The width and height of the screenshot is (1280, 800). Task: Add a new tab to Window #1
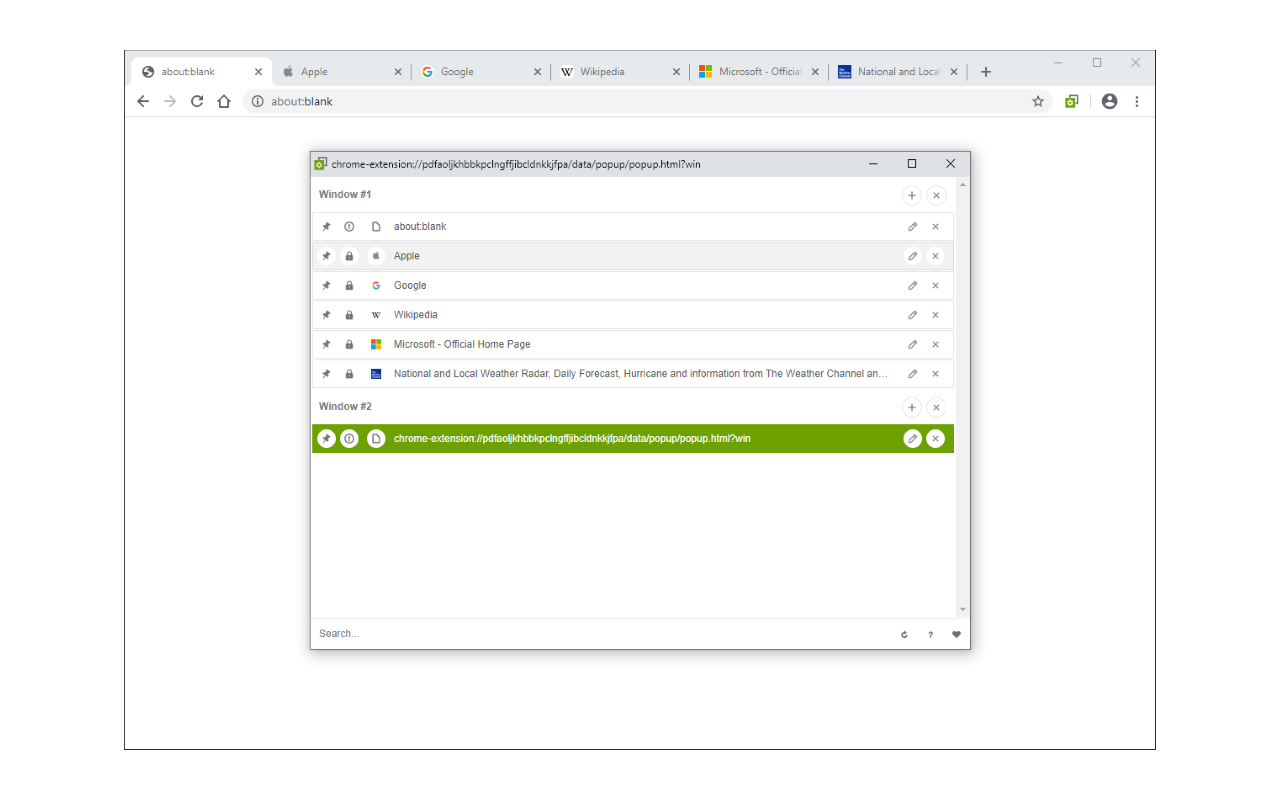tap(912, 195)
